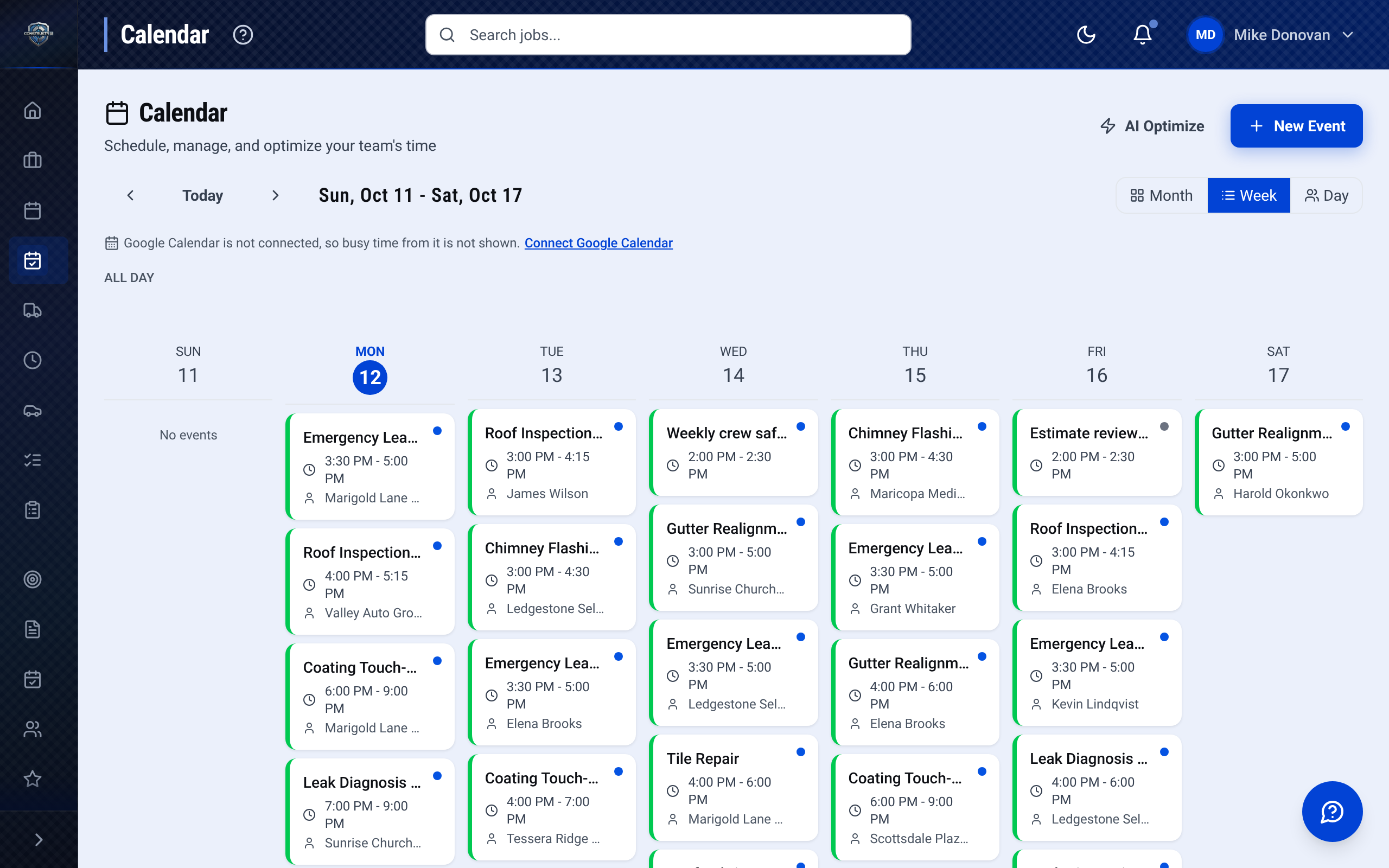The height and width of the screenshot is (868, 1389).
Task: Create a New Event
Action: tap(1296, 126)
